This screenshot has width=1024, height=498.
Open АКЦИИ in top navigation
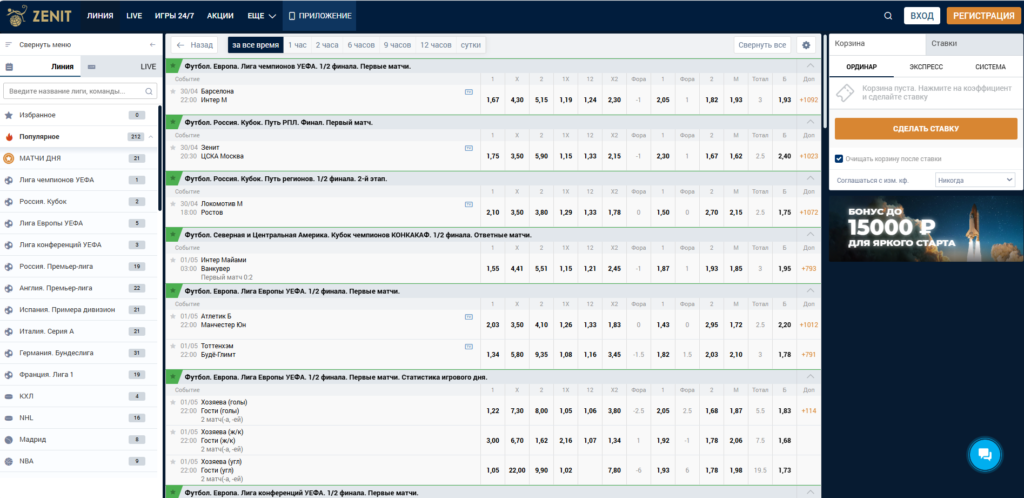(220, 16)
